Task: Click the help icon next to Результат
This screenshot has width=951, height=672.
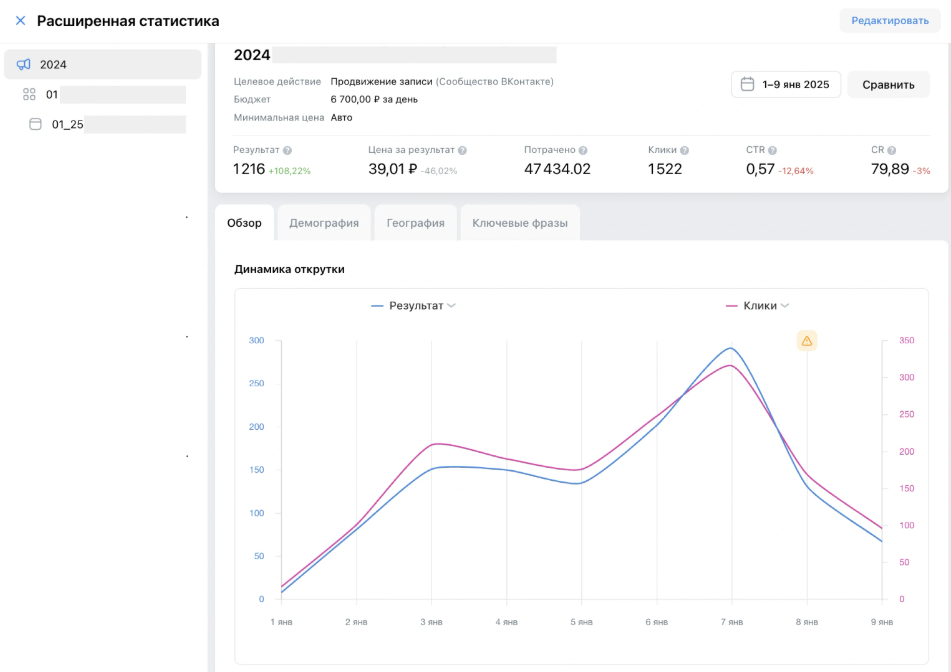Action: tap(287, 151)
